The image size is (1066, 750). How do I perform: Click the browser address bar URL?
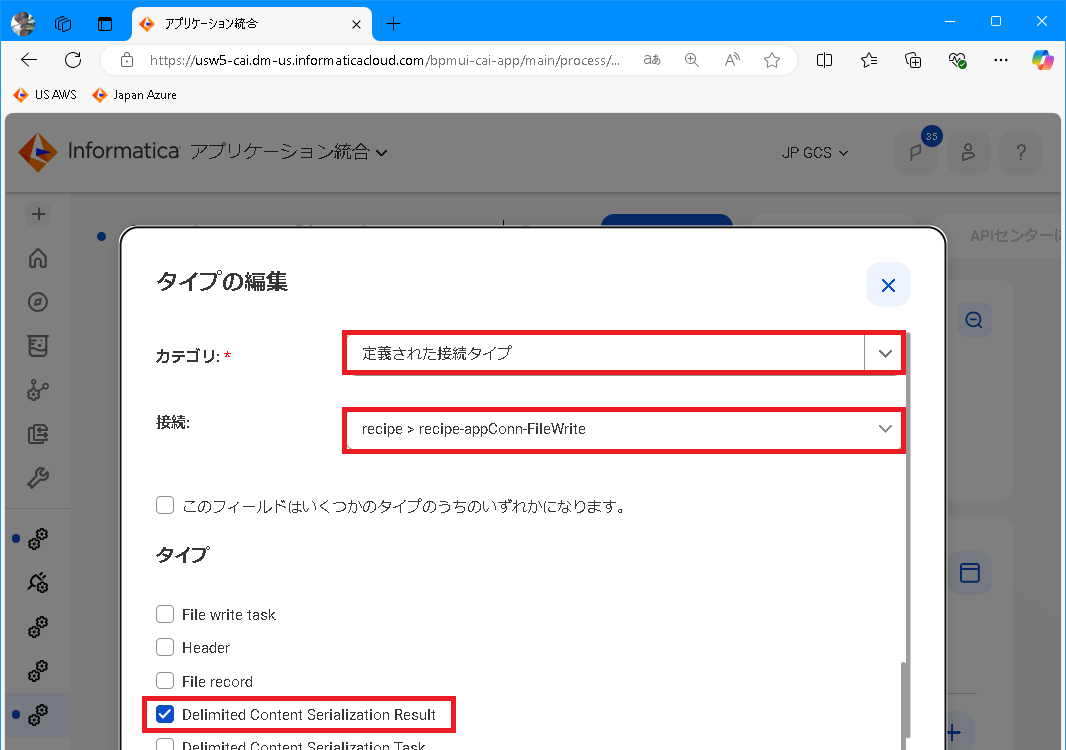point(385,61)
